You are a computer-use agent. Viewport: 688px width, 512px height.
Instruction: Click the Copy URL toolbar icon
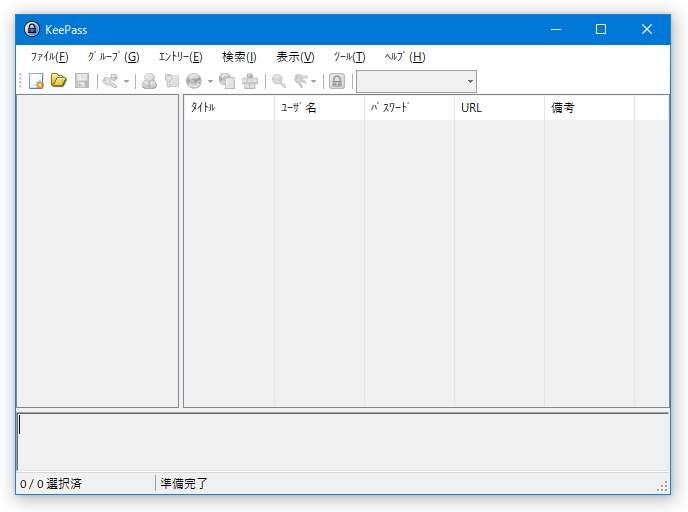click(x=227, y=81)
